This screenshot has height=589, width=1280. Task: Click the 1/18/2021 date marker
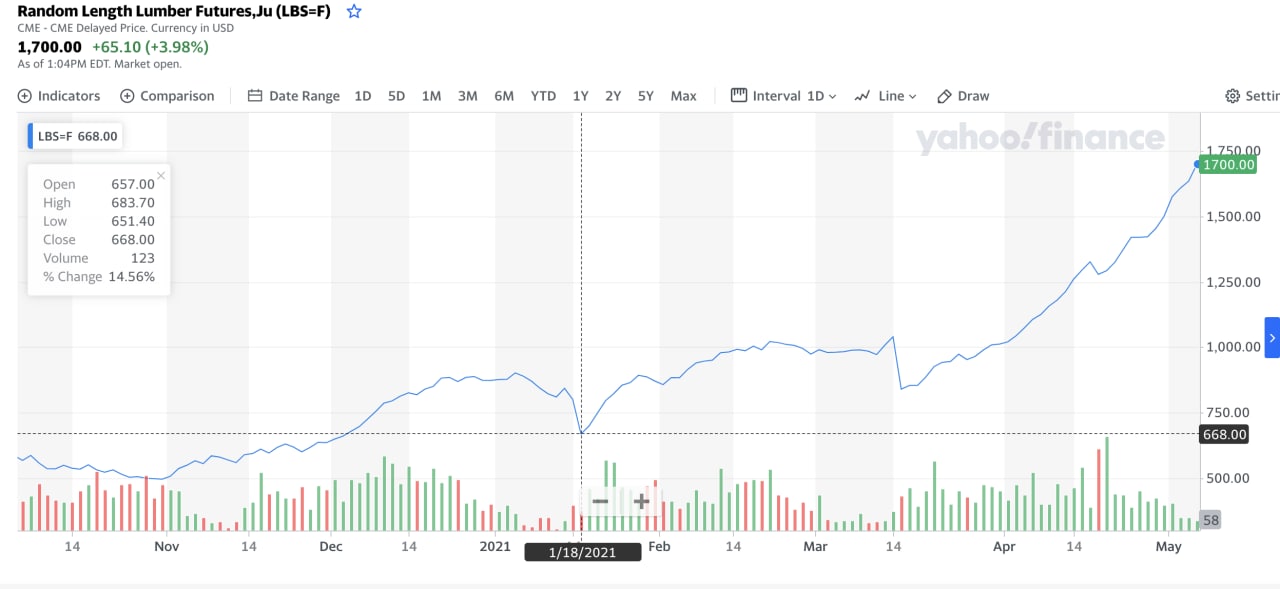[x=583, y=552]
